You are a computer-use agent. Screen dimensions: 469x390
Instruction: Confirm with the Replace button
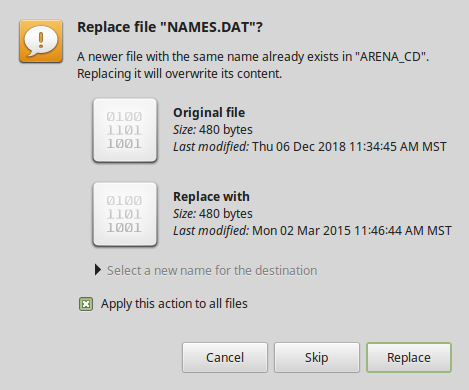click(409, 357)
